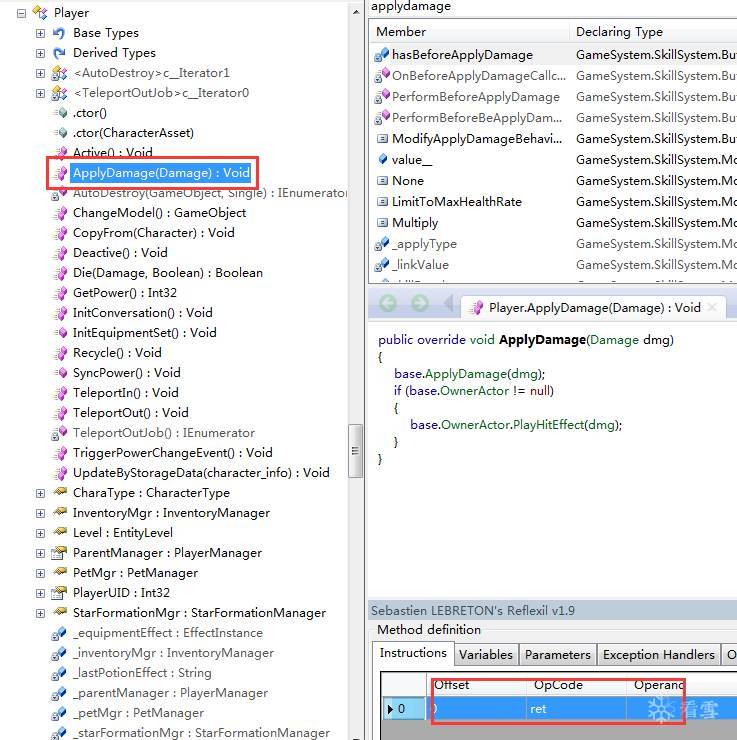Expand the InventoryMgr property node
Screen dimensions: 737x740
41,513
